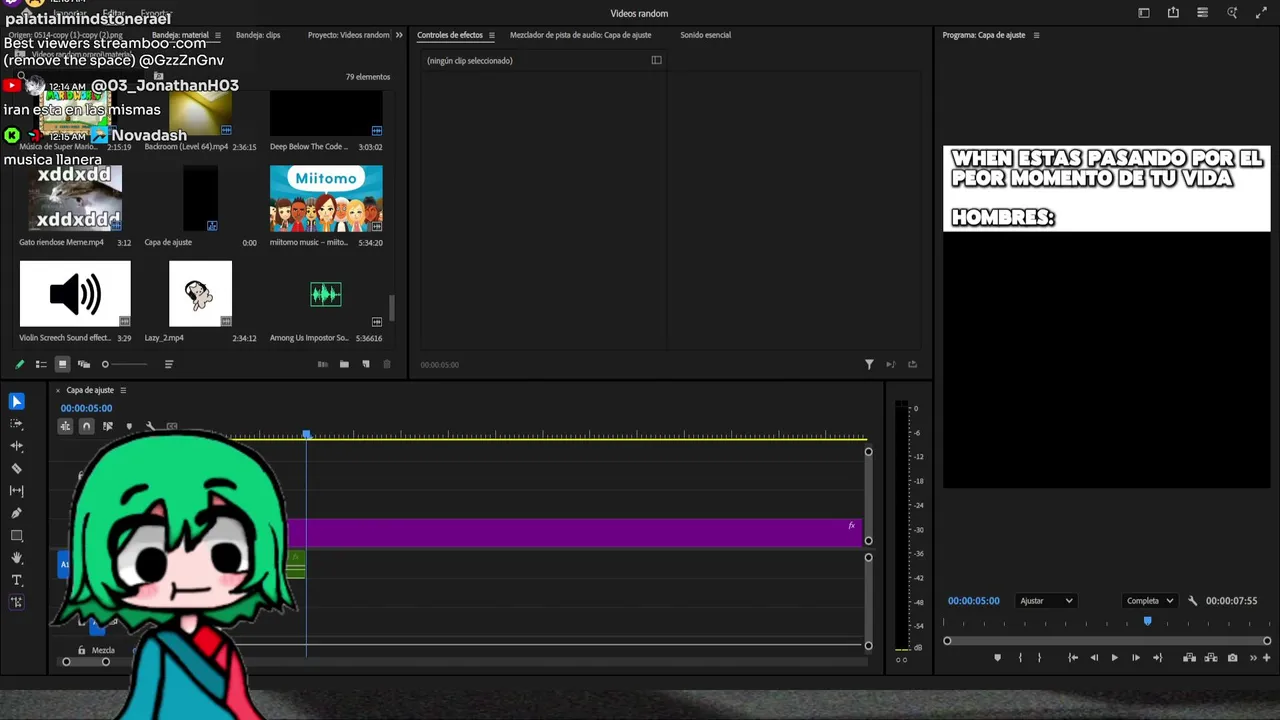Open Mezclador de pista de audio tab
Viewport: 1280px width, 720px height.
(580, 35)
